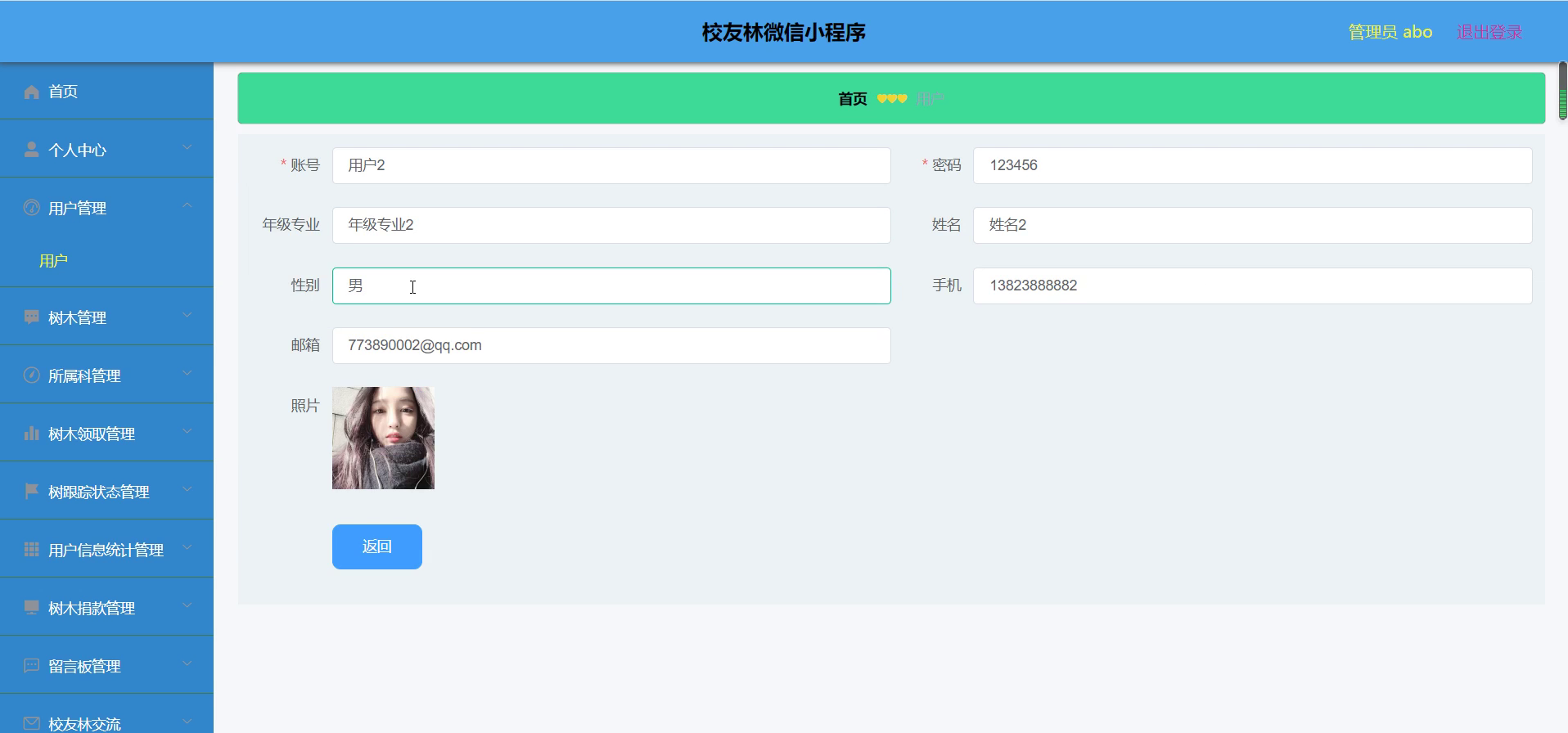Click the monitor icon beside 树木捐款管理
The width and height of the screenshot is (1568, 733).
(x=31, y=608)
